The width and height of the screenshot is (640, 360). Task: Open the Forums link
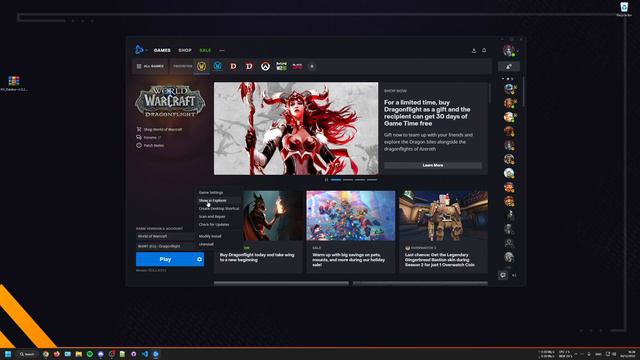click(x=149, y=138)
